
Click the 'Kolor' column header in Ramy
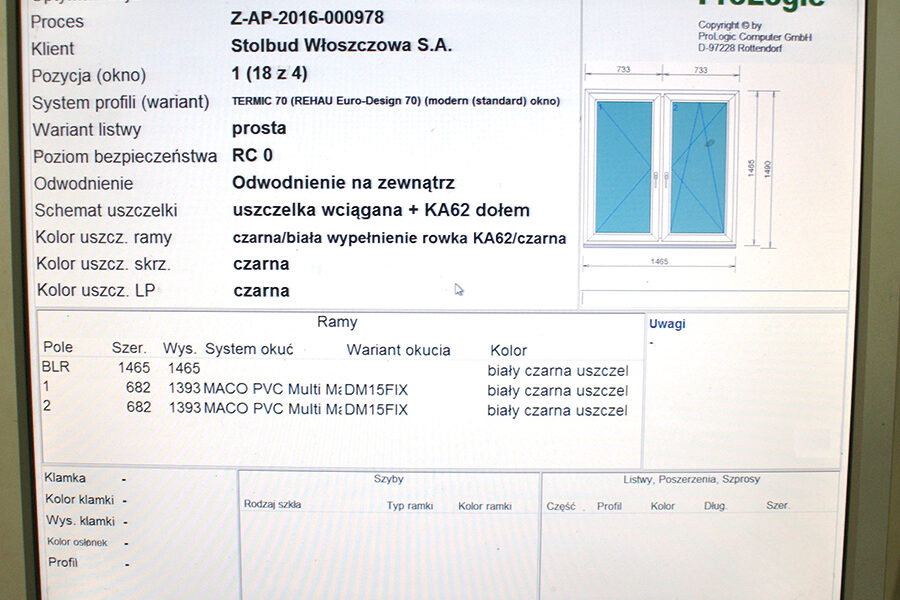(x=508, y=350)
